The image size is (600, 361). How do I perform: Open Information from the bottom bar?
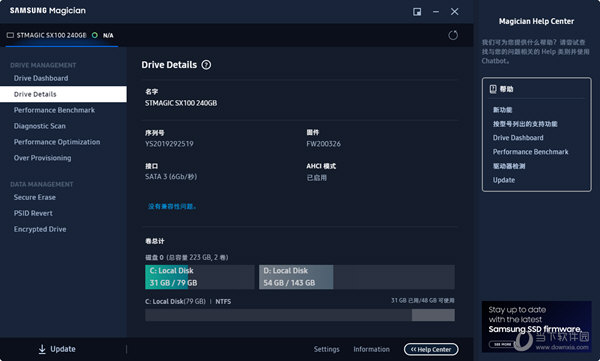pyautogui.click(x=371, y=349)
